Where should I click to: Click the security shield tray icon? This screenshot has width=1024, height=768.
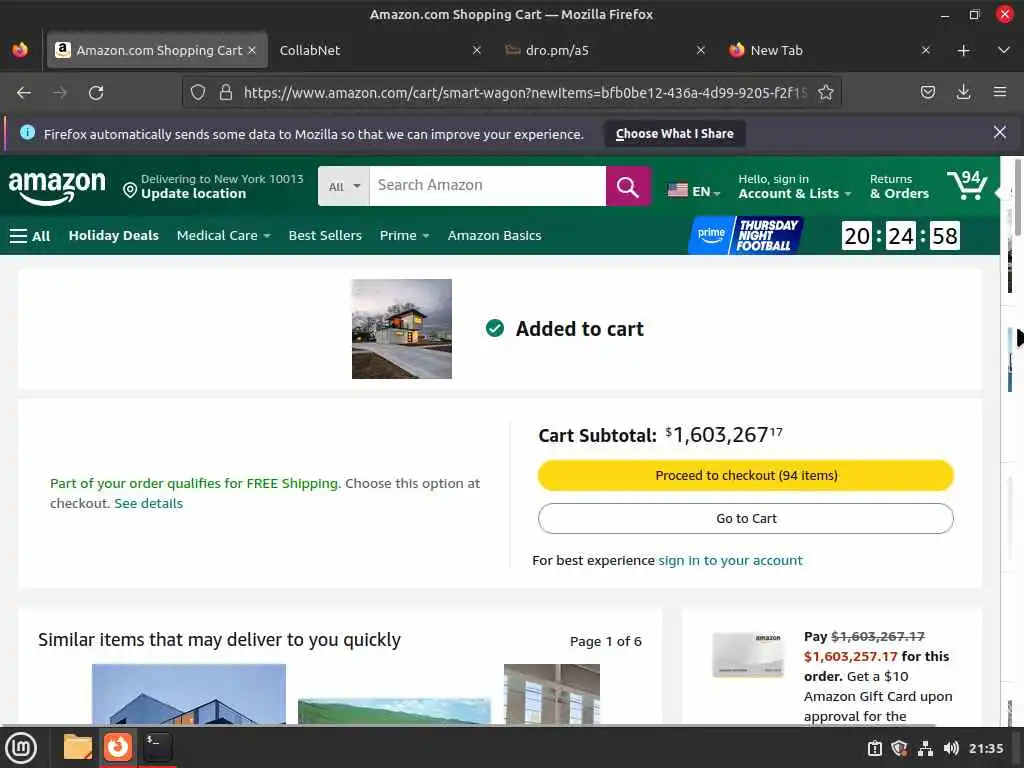(x=899, y=748)
